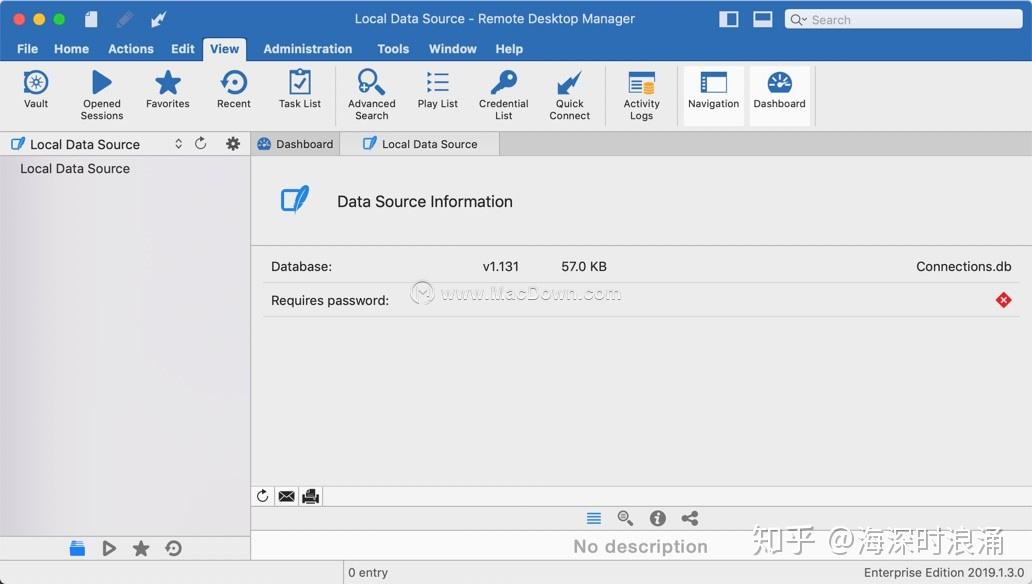1032x584 pixels.
Task: Open the Credential List
Action: coord(503,90)
